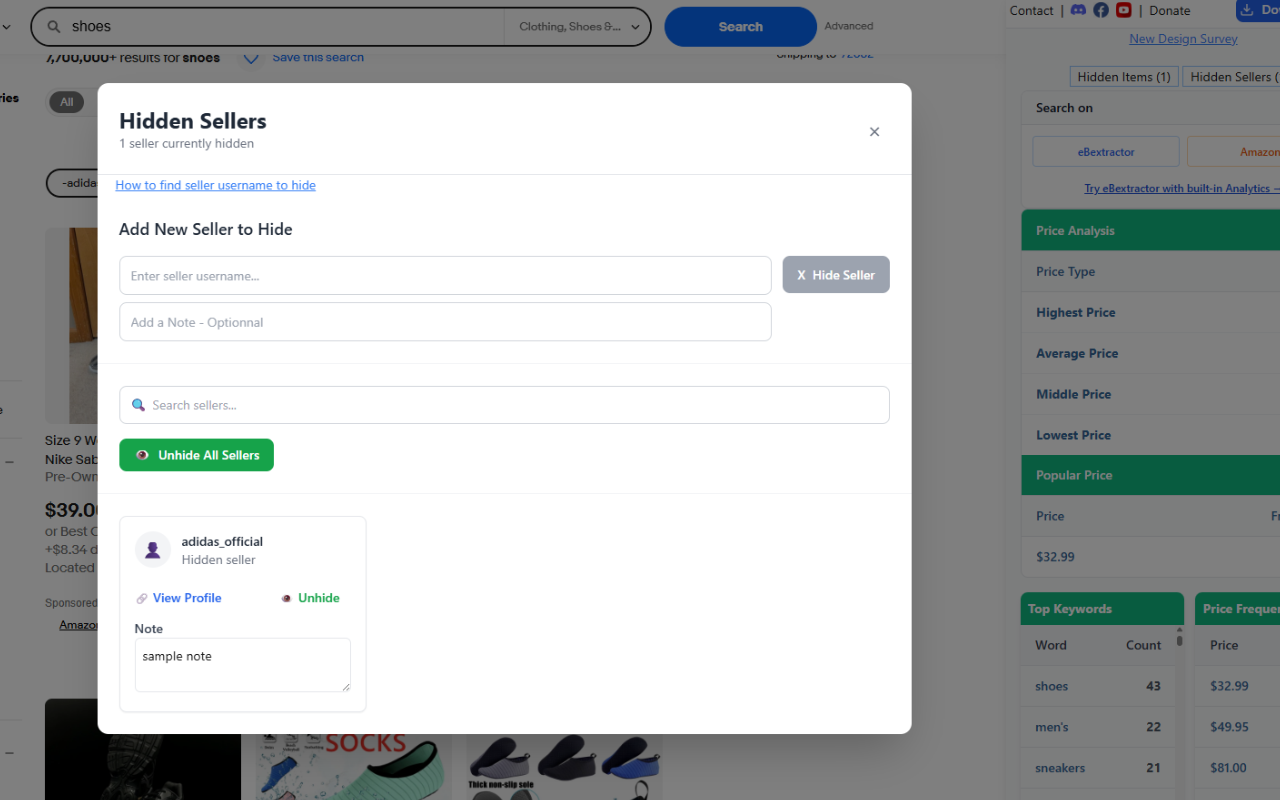Image resolution: width=1280 pixels, height=800 pixels.
Task: Click the magnifier icon in Search sellers field
Action: (138, 405)
